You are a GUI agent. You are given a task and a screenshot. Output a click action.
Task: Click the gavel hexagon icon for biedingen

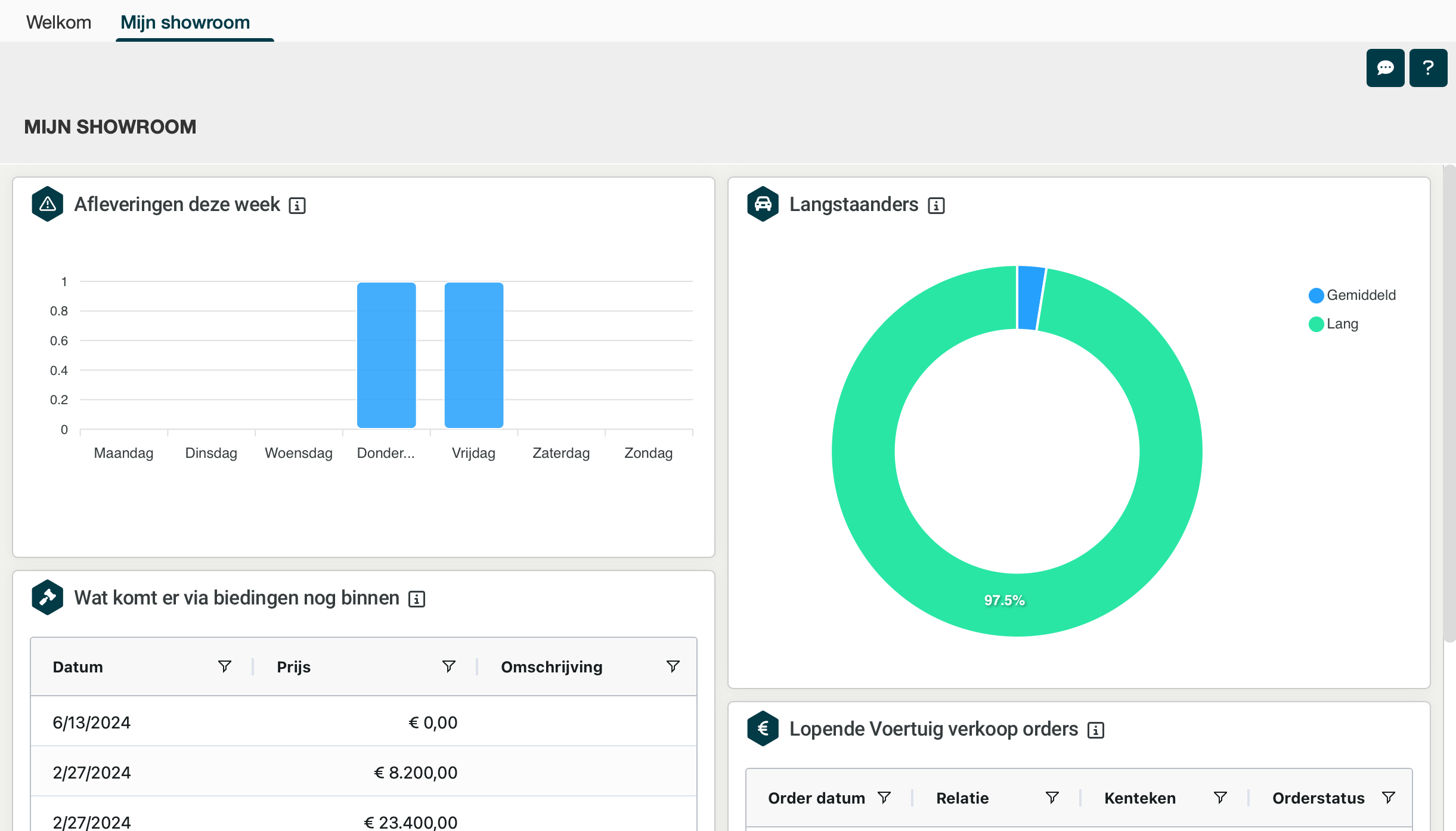click(x=48, y=597)
